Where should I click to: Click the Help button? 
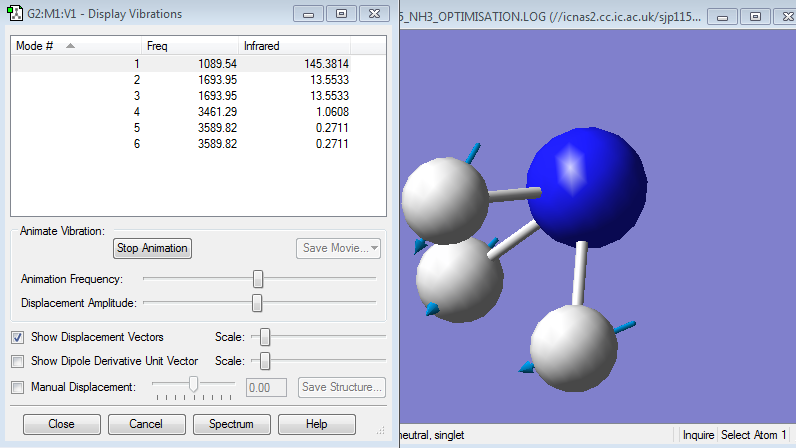[317, 424]
